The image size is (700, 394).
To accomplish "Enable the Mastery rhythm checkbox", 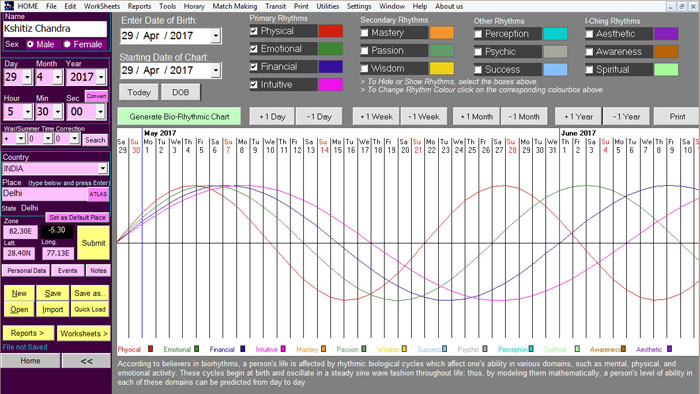I will [364, 33].
